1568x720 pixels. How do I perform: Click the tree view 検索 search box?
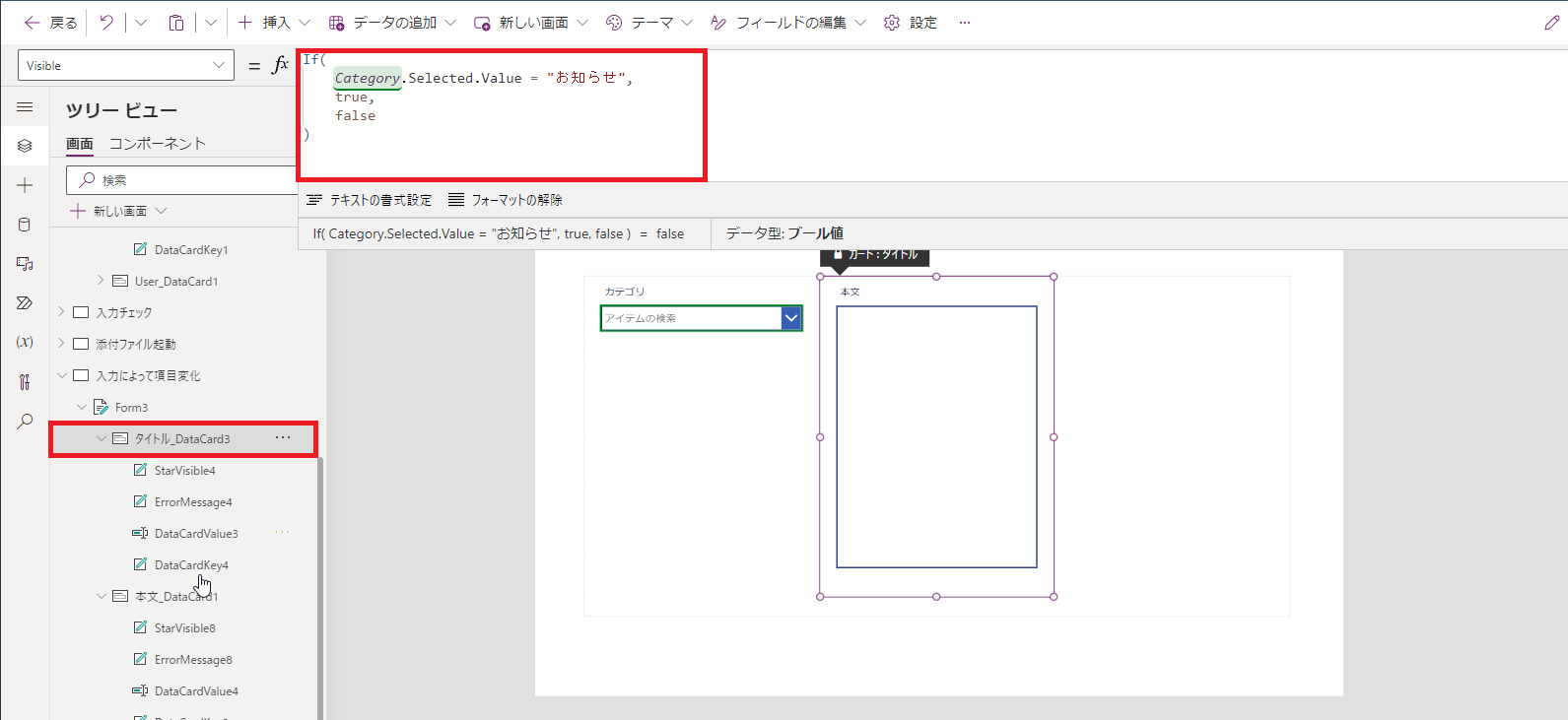click(181, 180)
